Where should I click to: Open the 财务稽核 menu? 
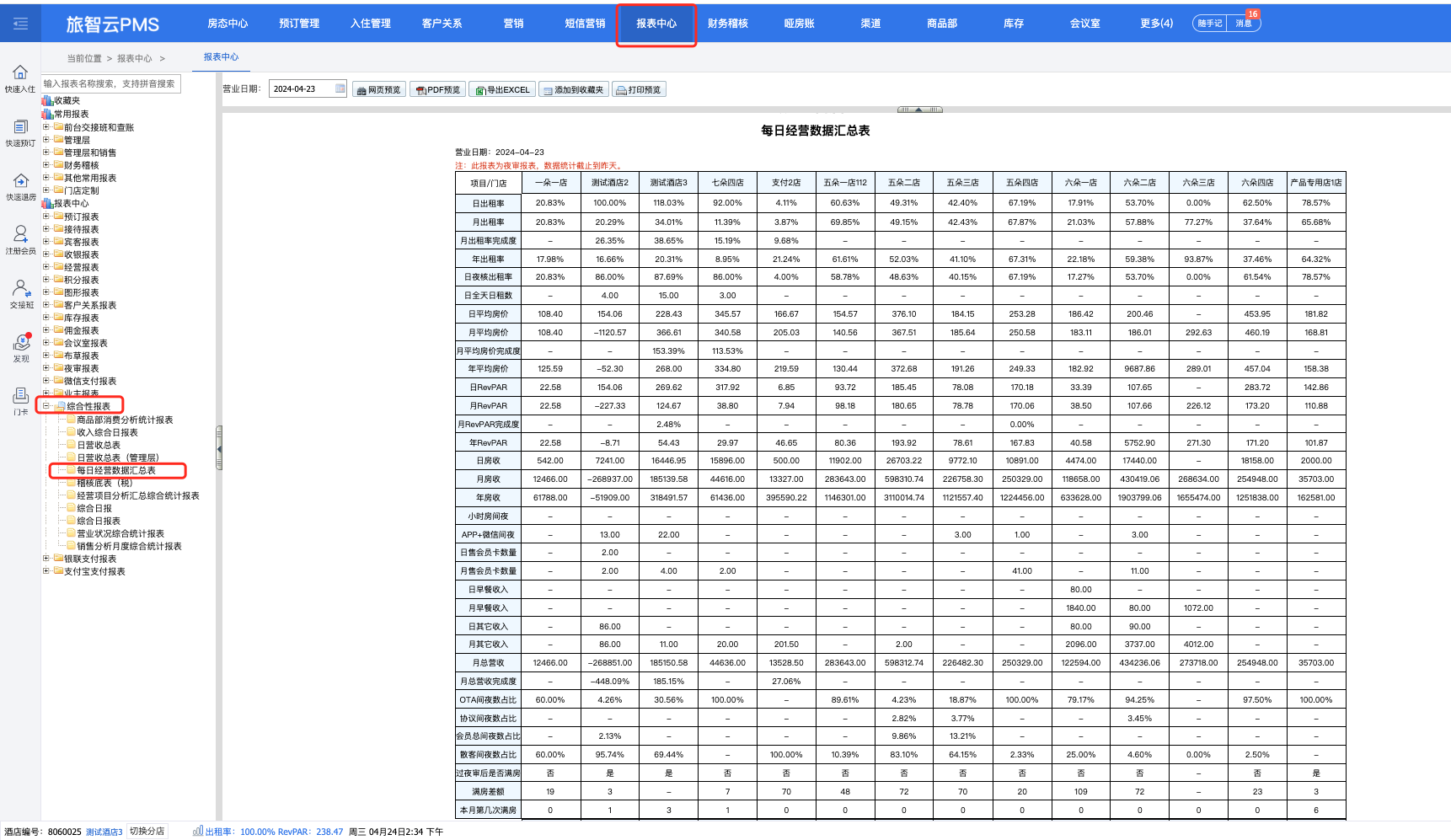coord(728,24)
